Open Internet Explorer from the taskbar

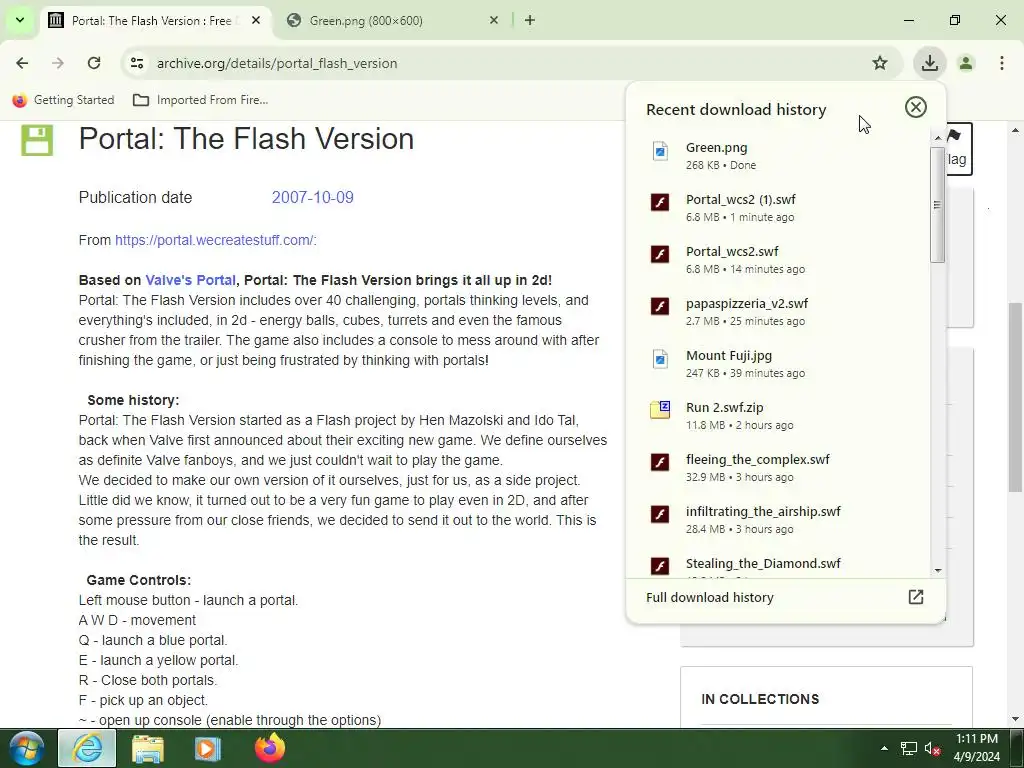[x=87, y=748]
